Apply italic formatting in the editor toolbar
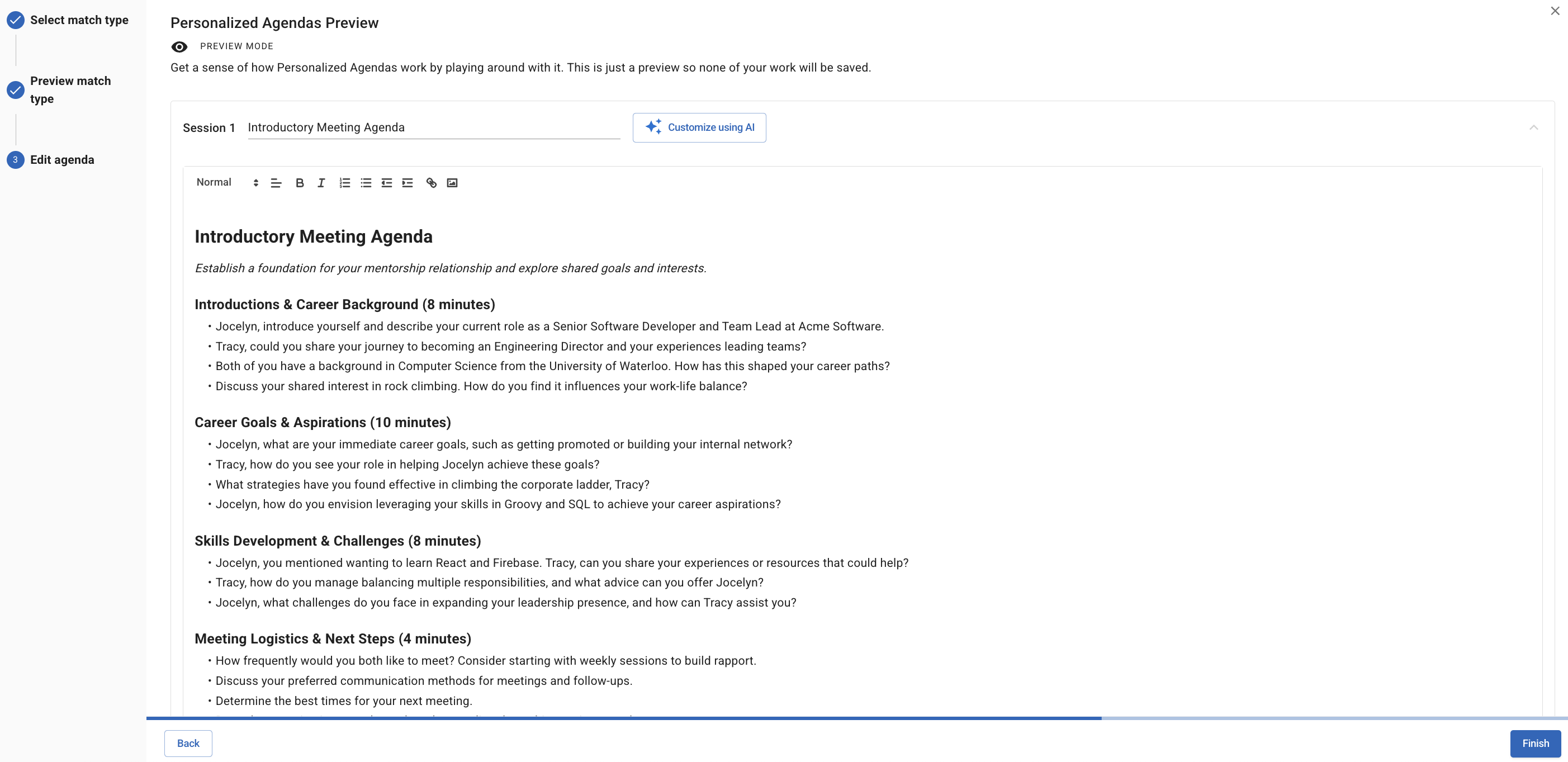This screenshot has height=762, width=1568. point(321,183)
